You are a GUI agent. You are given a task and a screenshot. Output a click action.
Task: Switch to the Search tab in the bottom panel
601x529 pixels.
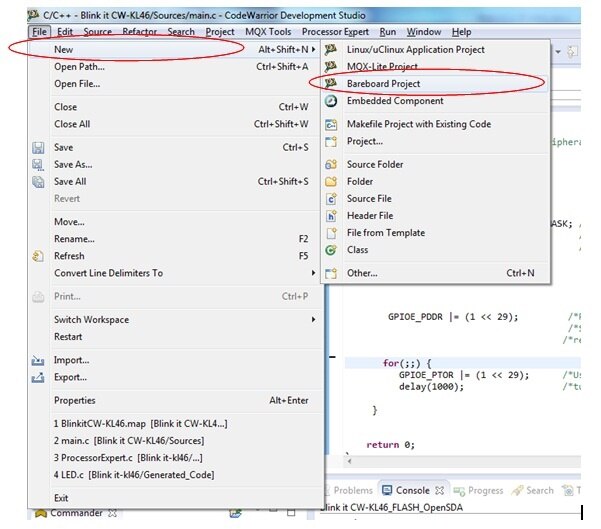[533, 490]
